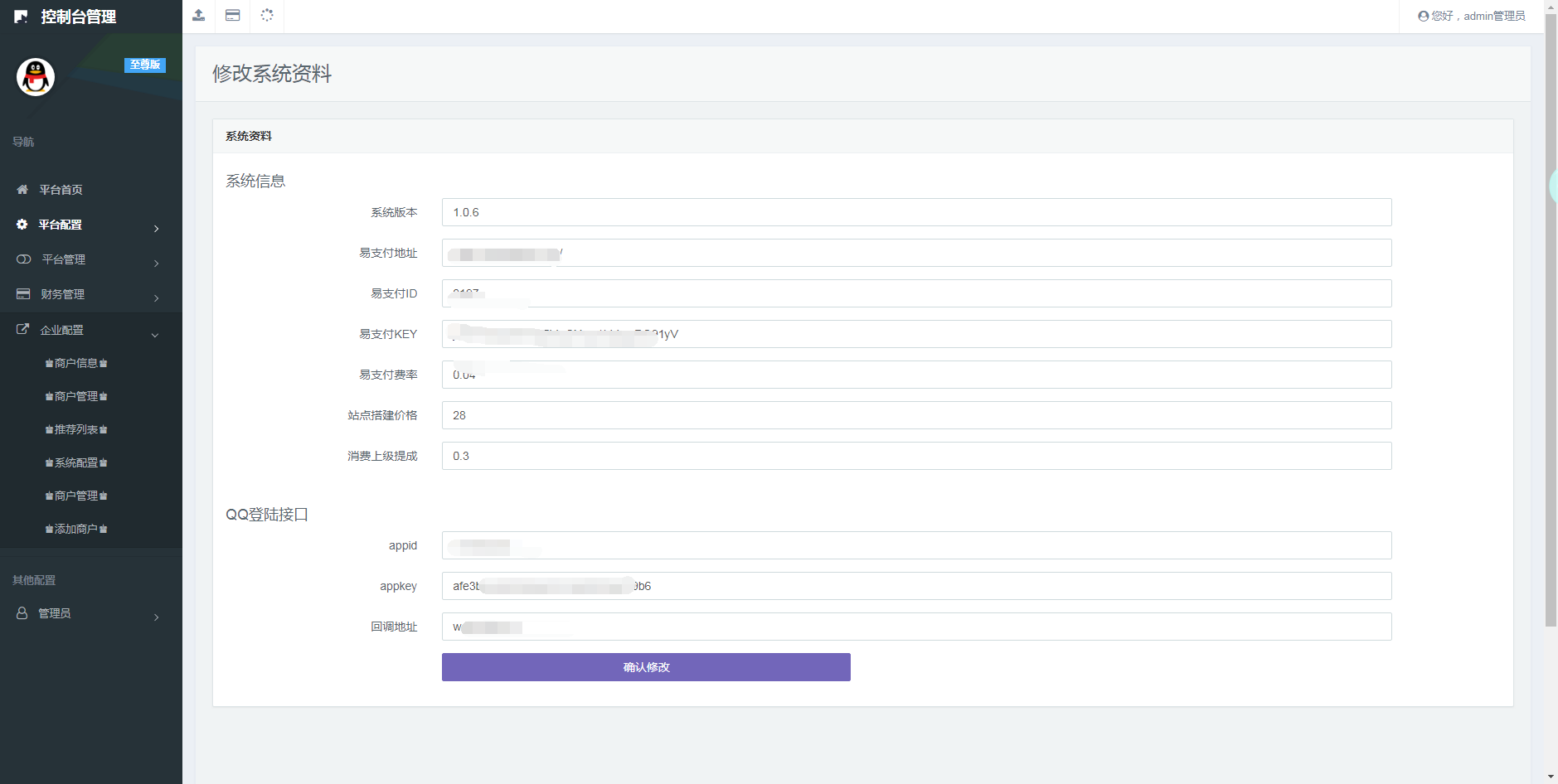Click the 回调地址 input field
1558x784 pixels.
[916, 627]
